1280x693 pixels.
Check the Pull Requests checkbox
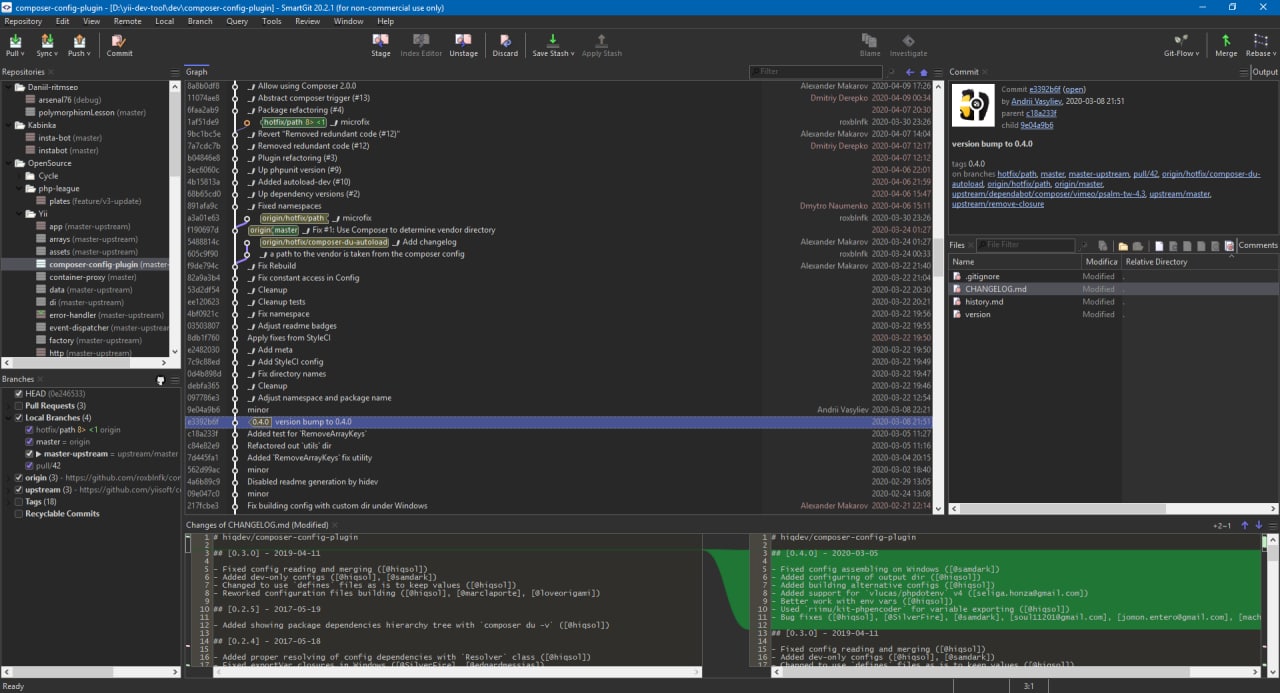pyautogui.click(x=19, y=406)
